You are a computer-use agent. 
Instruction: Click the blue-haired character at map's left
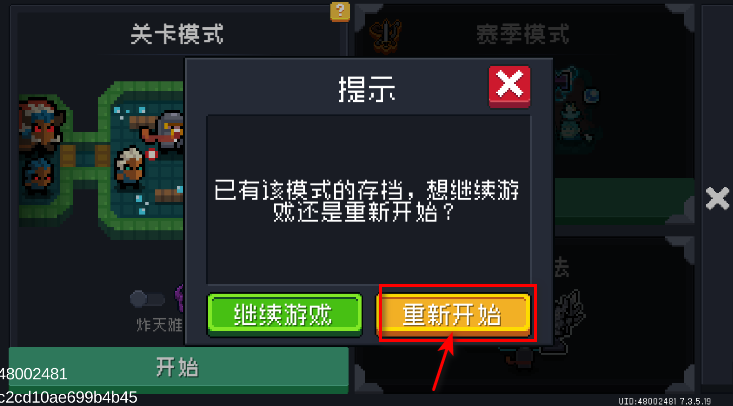tap(36, 176)
